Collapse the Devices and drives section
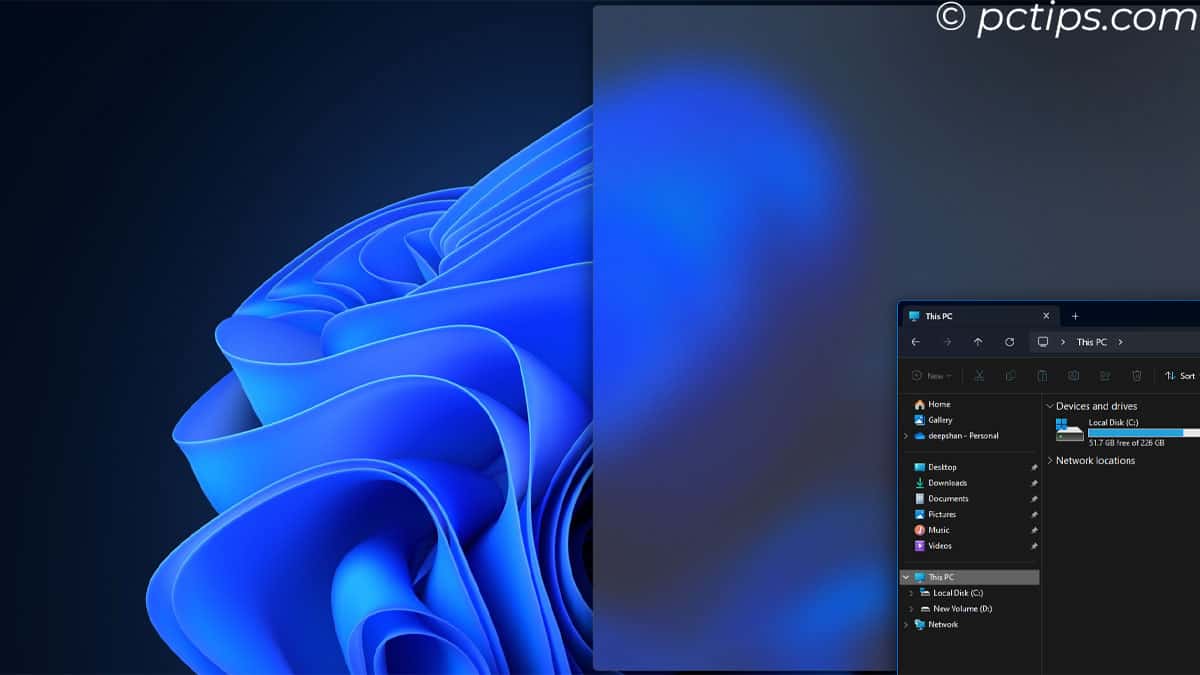Viewport: 1200px width, 675px height. 1049,406
